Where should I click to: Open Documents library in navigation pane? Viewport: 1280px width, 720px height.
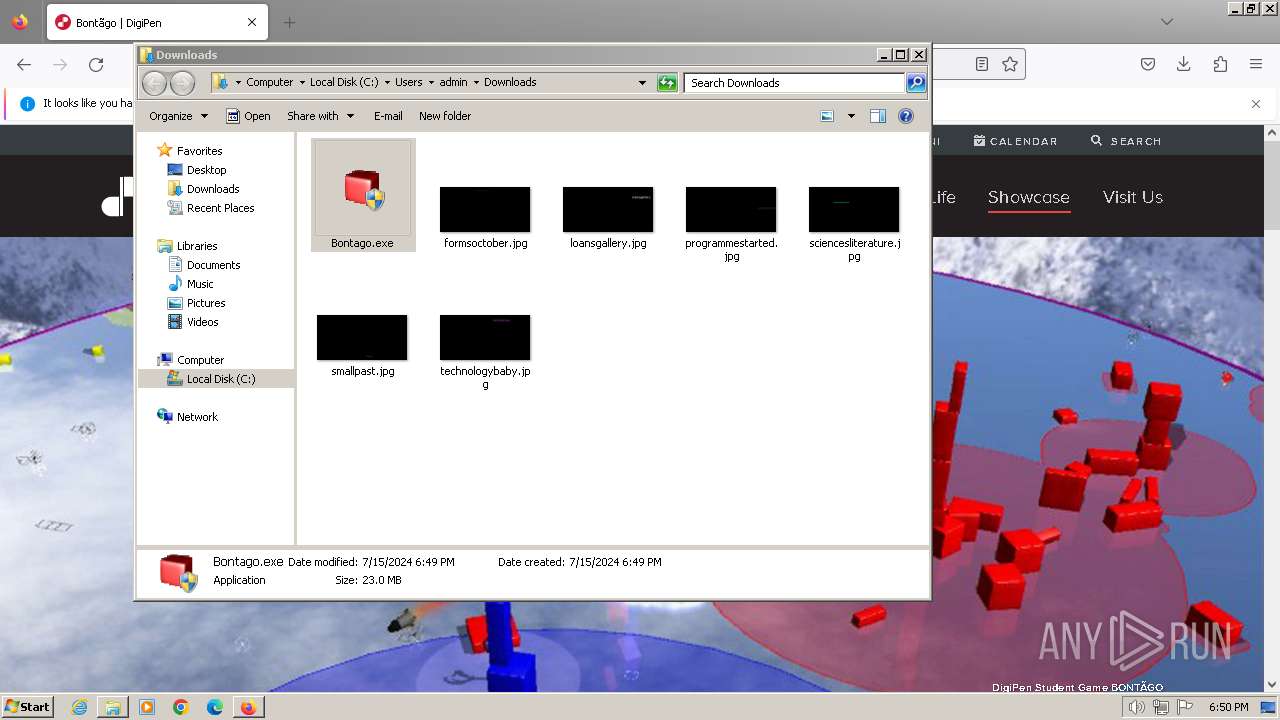(x=213, y=265)
